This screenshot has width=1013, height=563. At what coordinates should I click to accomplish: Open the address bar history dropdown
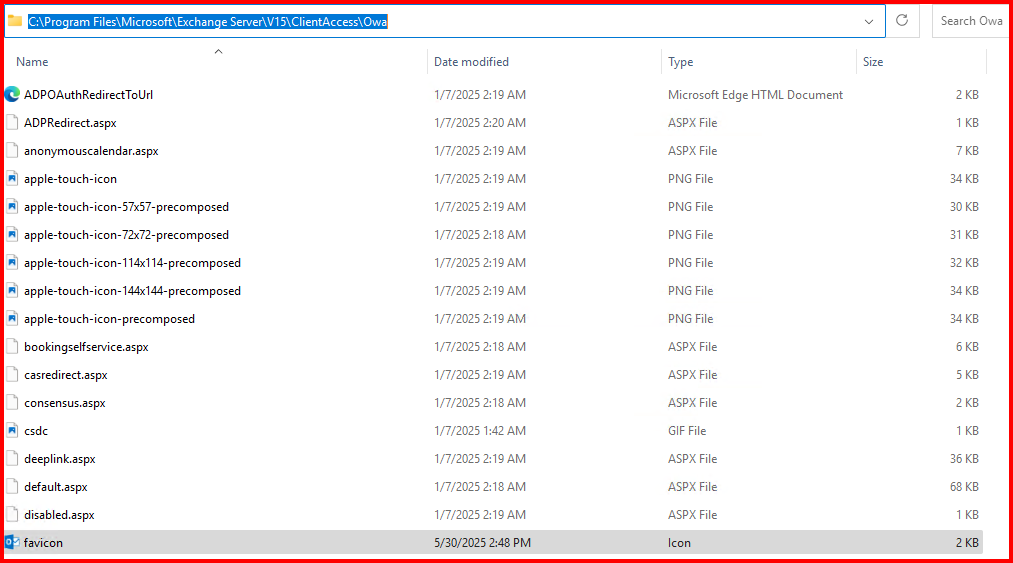coord(868,21)
